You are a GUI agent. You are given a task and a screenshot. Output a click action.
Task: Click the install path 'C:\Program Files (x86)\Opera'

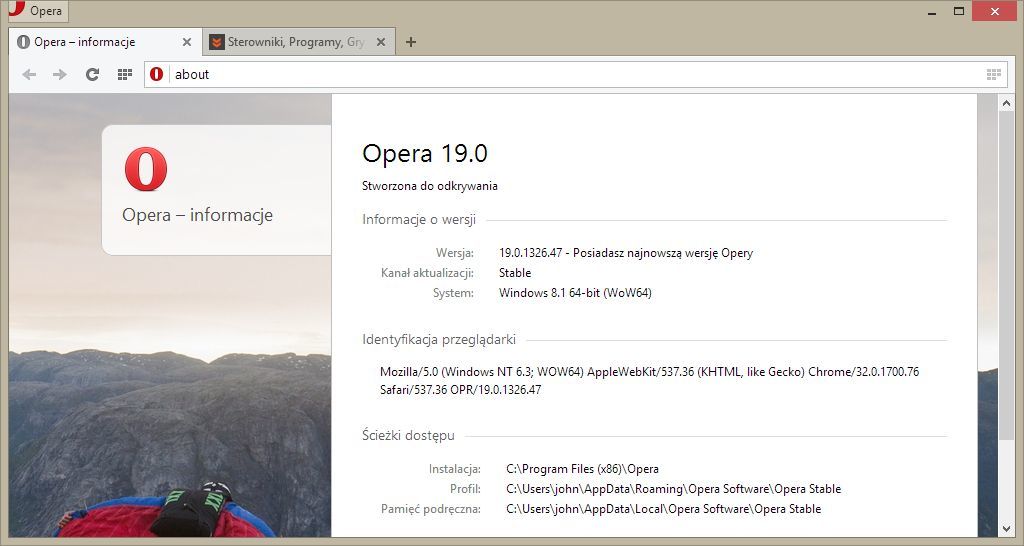[583, 469]
